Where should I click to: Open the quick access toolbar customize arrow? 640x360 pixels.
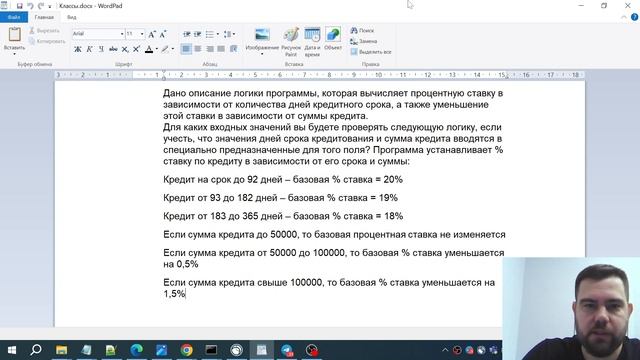click(50, 7)
